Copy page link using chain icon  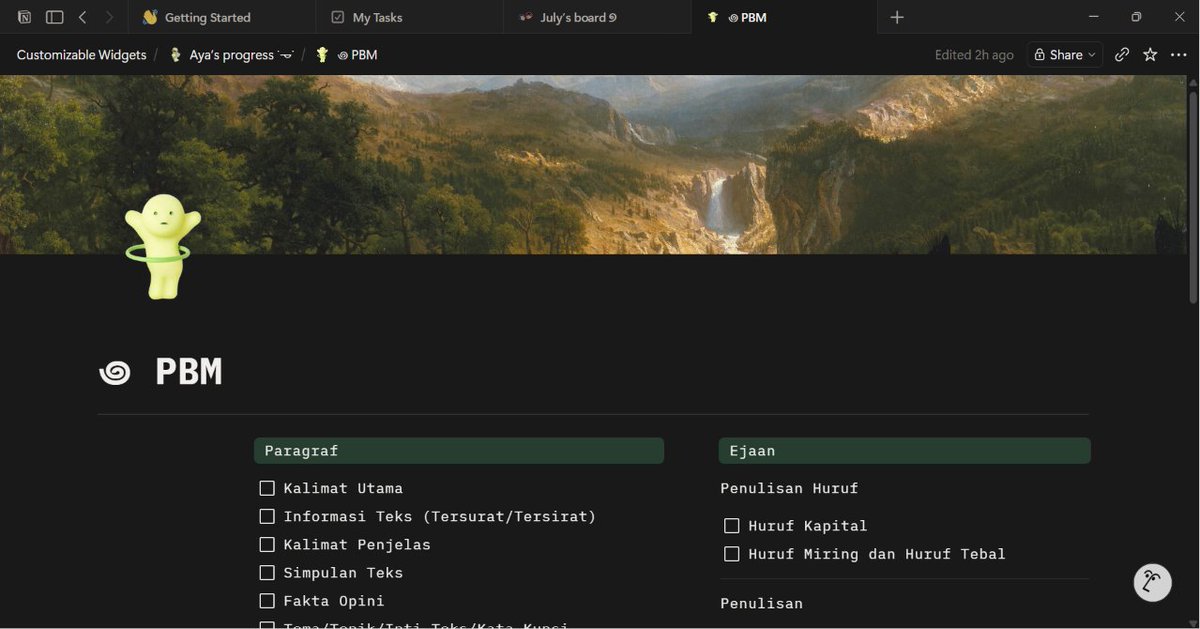[x=1122, y=55]
